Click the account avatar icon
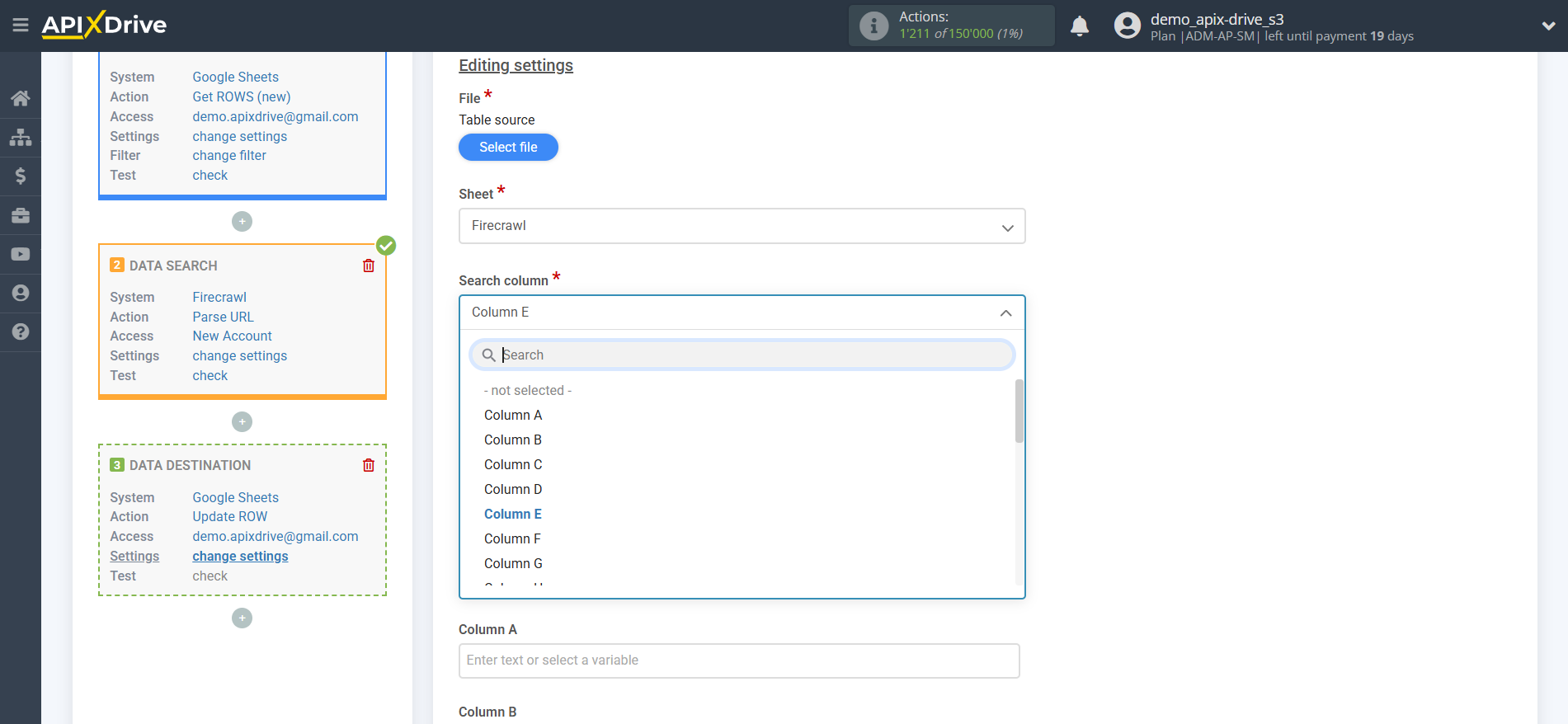The width and height of the screenshot is (1568, 724). point(1127,26)
